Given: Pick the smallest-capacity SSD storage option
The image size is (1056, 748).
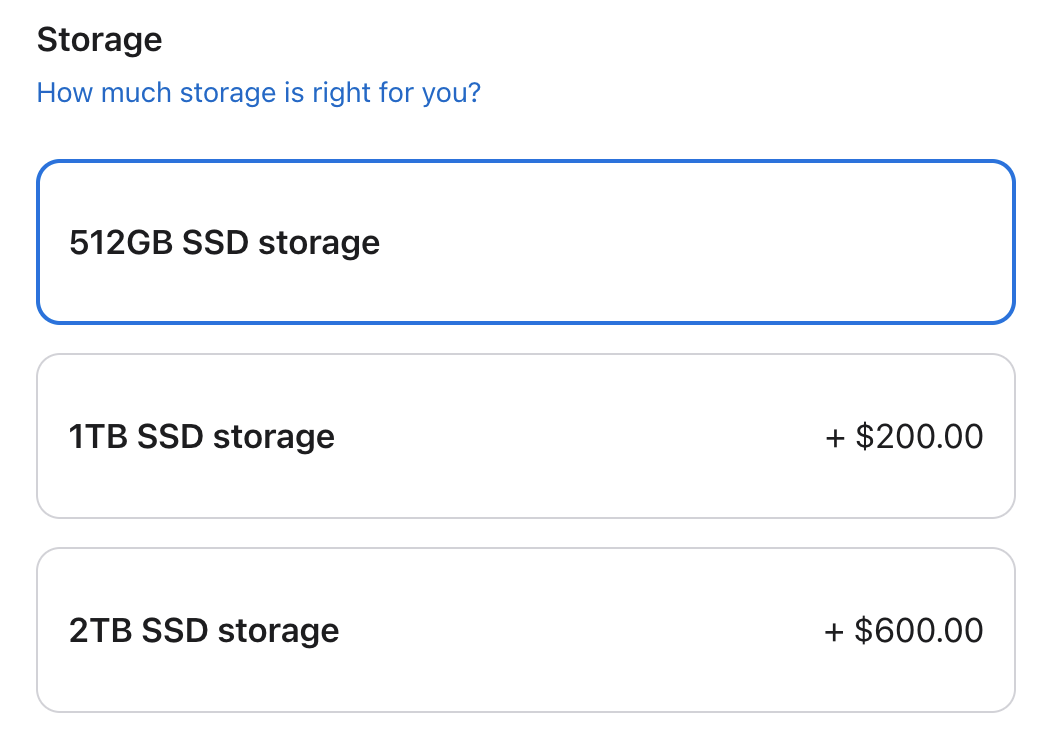Looking at the screenshot, I should click(x=526, y=242).
